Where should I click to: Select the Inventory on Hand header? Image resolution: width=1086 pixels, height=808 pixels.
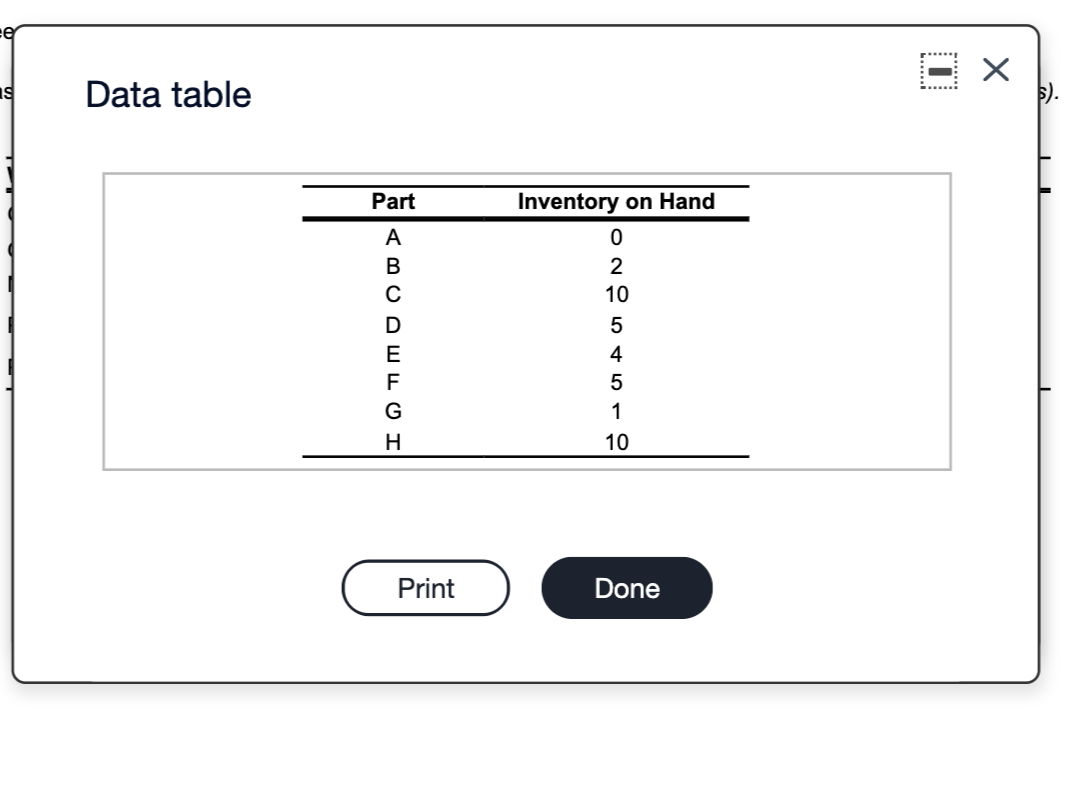[x=616, y=201]
